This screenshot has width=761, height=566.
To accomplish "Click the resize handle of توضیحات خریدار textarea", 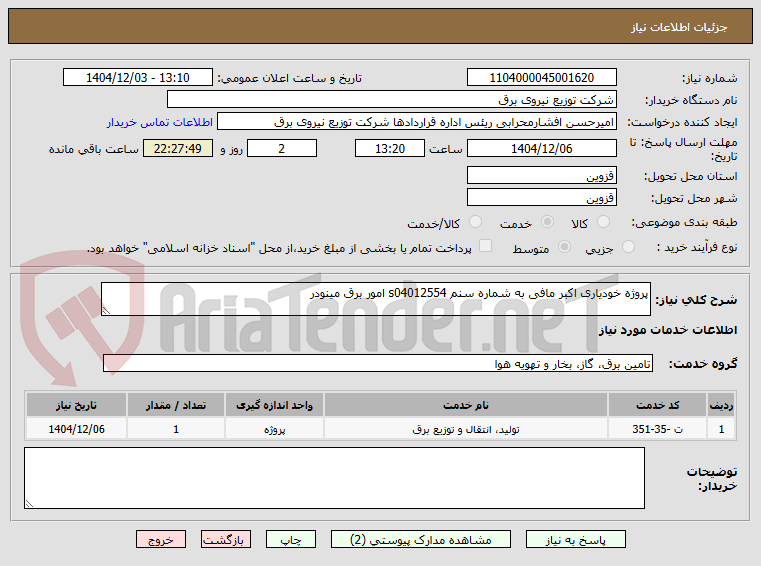I will click(x=29, y=503).
